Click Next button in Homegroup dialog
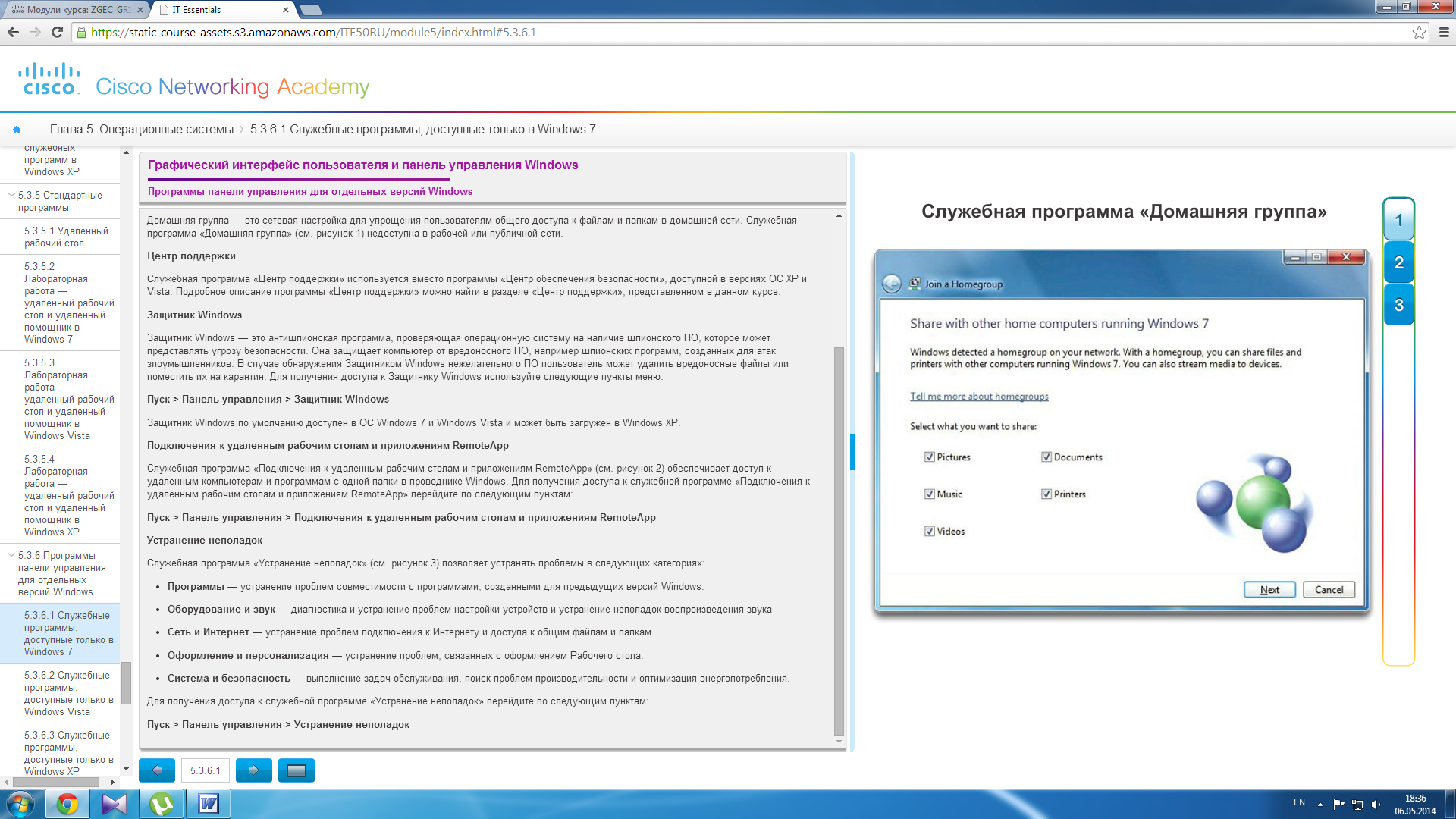The image size is (1456, 819). (1269, 590)
